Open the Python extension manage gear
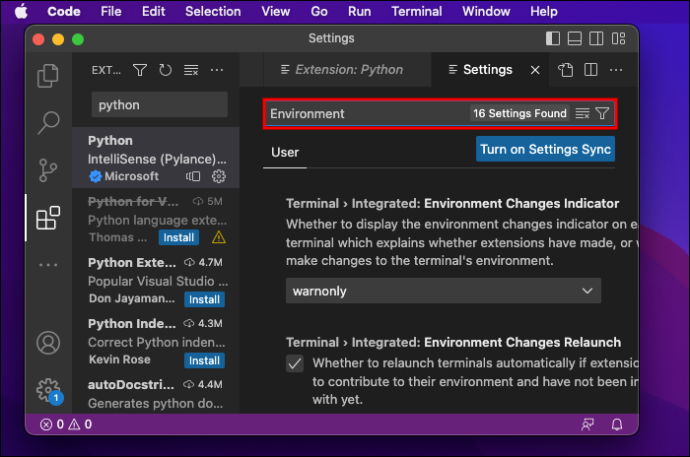This screenshot has width=690, height=457. (x=219, y=176)
